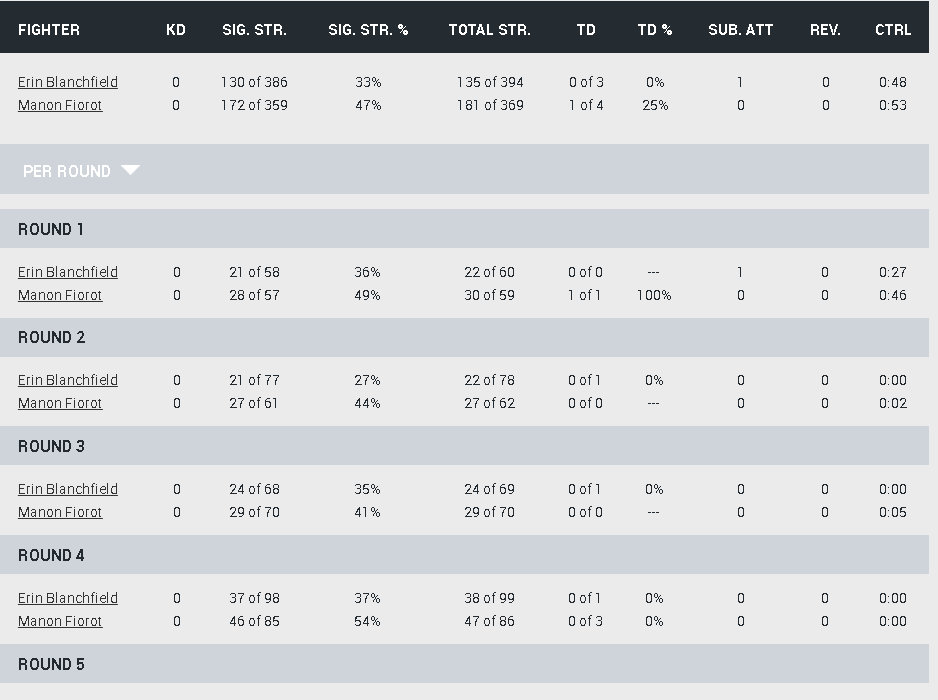Click Manon Fiorot under Round 1

60,295
